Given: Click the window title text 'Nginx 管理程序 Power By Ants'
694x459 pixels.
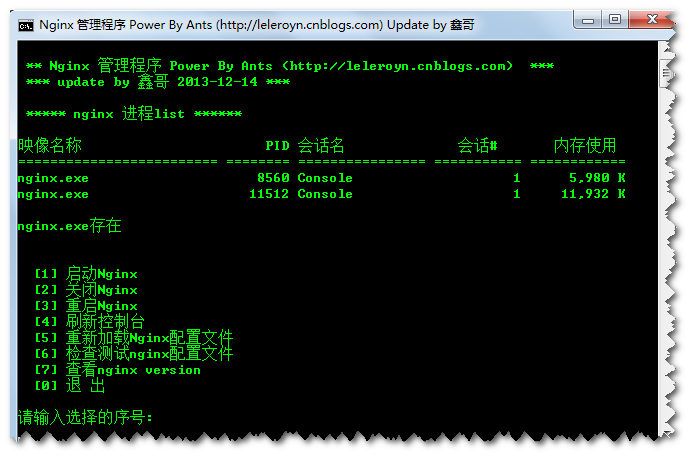Looking at the screenshot, I should (126, 25).
